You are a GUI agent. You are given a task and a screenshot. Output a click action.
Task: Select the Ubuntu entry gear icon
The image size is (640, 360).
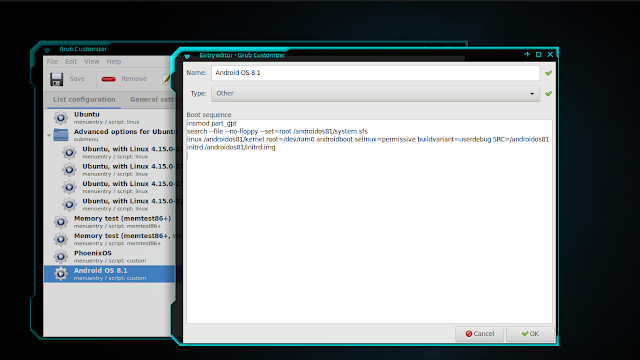(x=61, y=118)
